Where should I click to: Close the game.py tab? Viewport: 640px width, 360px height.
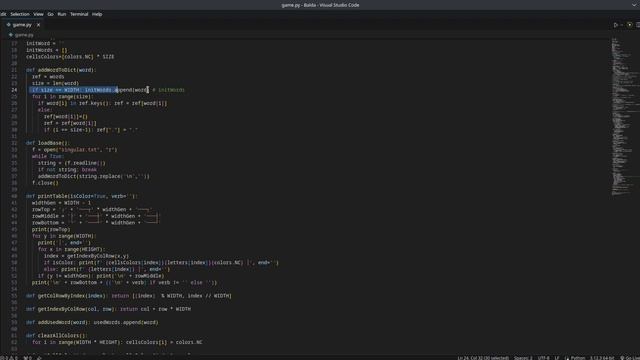pyautogui.click(x=38, y=25)
